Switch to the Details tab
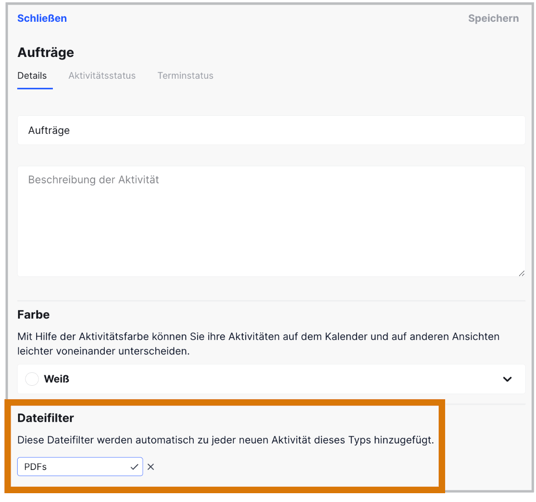Screen dimensions: 536x502 32,76
